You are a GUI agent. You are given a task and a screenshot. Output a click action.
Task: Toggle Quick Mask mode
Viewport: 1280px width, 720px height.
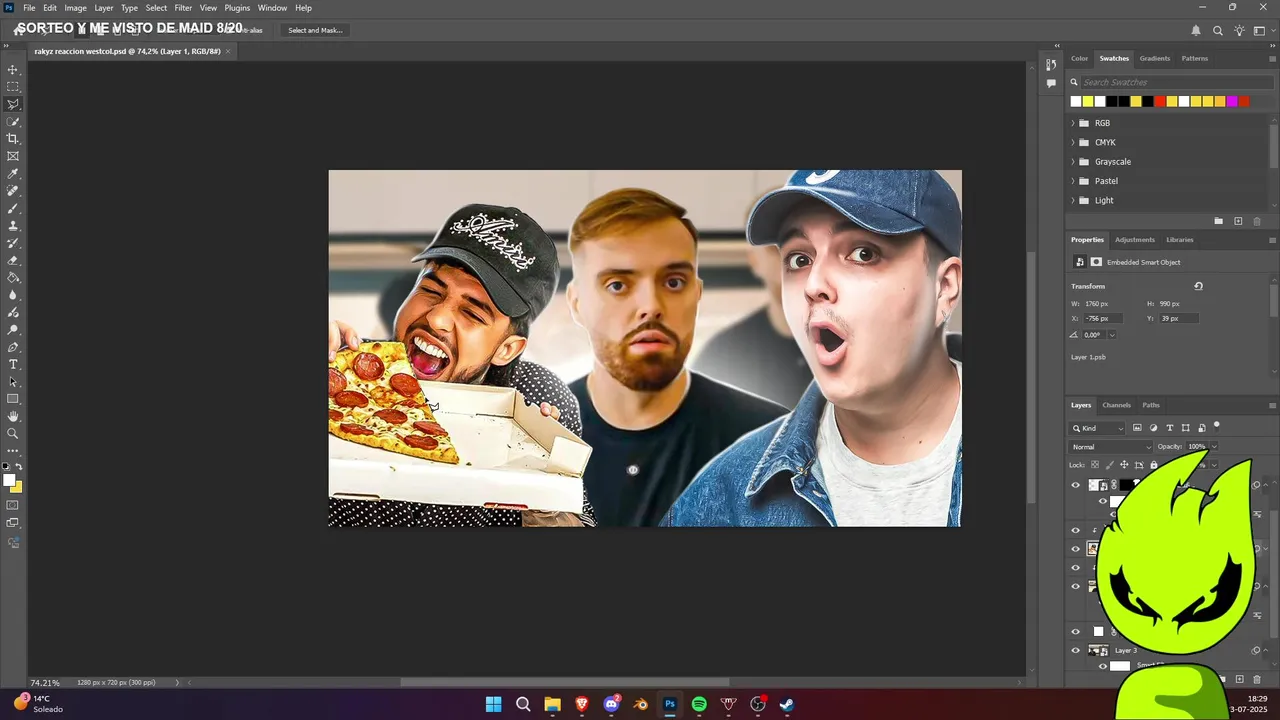pos(13,505)
